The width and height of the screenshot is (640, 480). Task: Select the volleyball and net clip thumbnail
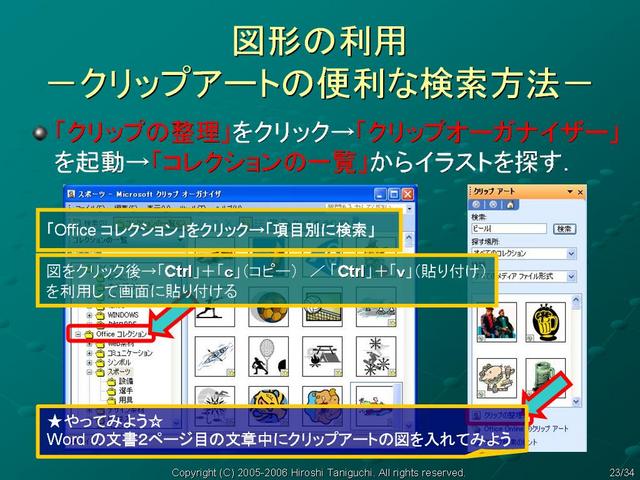(322, 316)
